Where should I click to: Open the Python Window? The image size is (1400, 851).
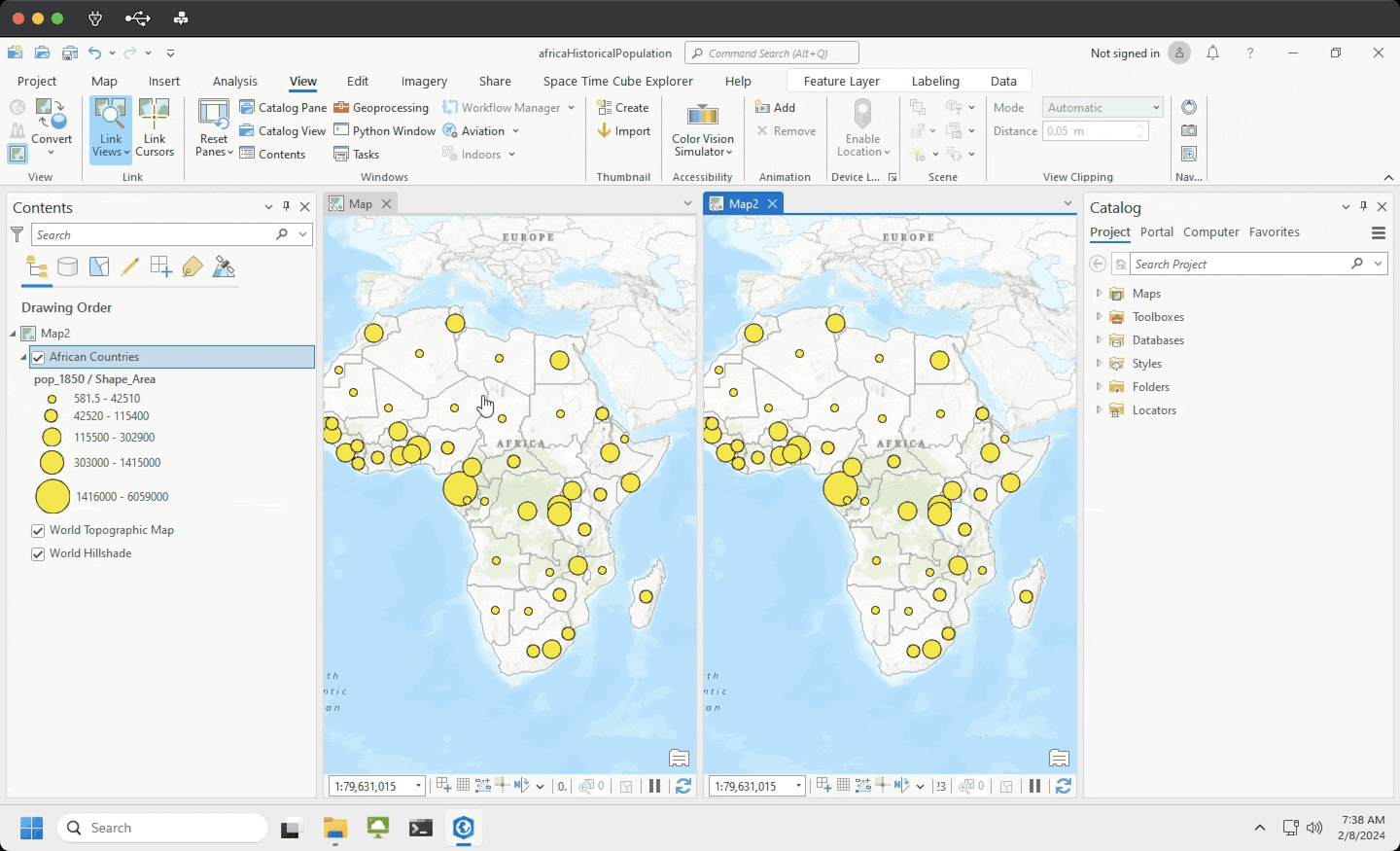pyautogui.click(x=384, y=131)
